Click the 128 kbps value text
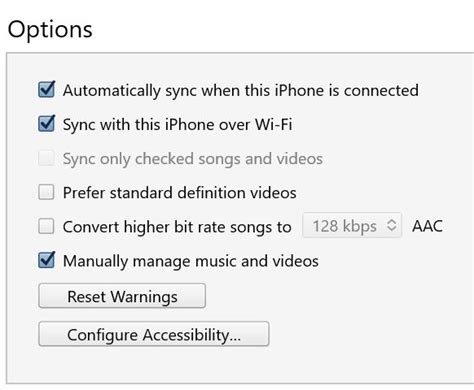 tap(345, 226)
